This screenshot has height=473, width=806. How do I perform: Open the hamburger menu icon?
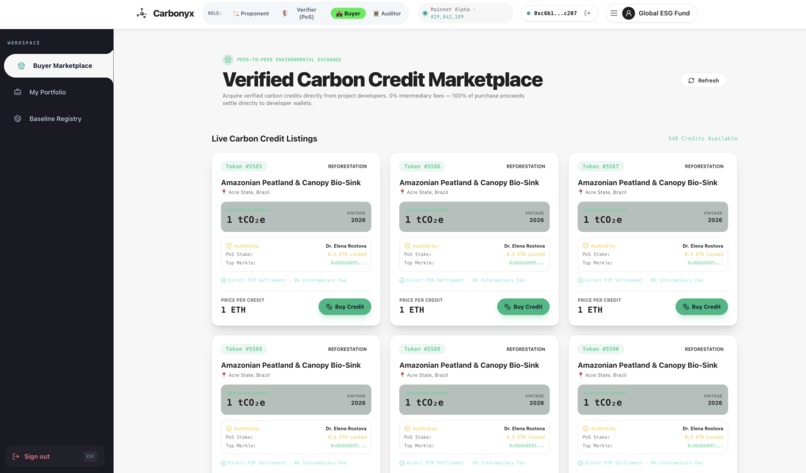[x=613, y=13]
